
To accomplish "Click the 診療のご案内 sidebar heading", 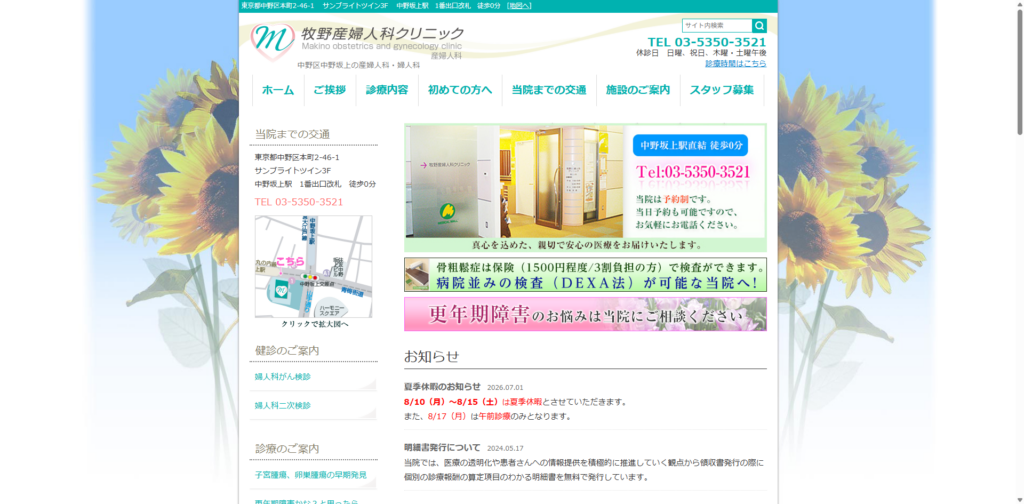I will tap(287, 449).
